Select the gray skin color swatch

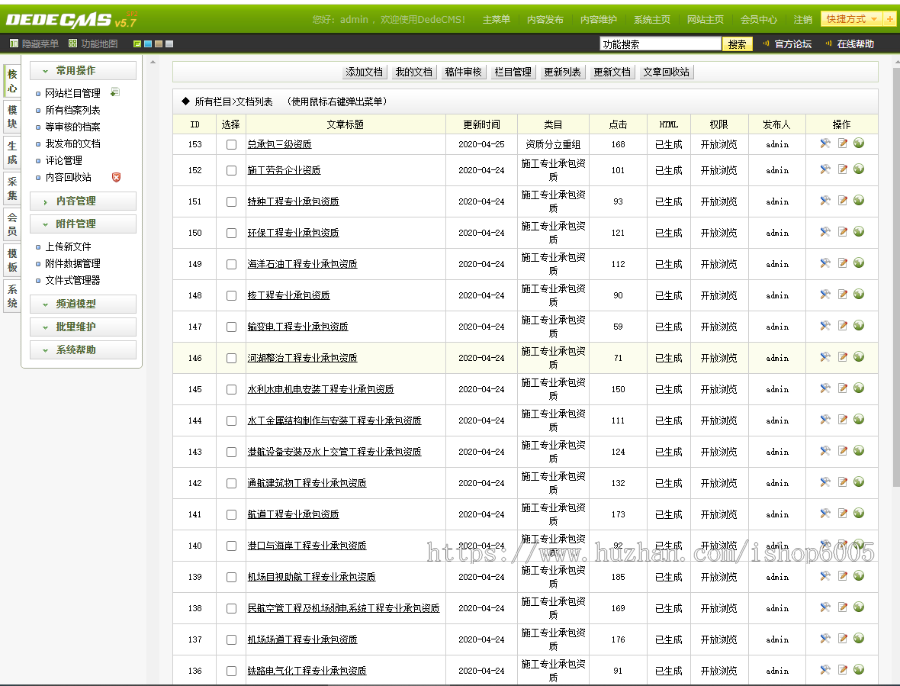tap(169, 44)
